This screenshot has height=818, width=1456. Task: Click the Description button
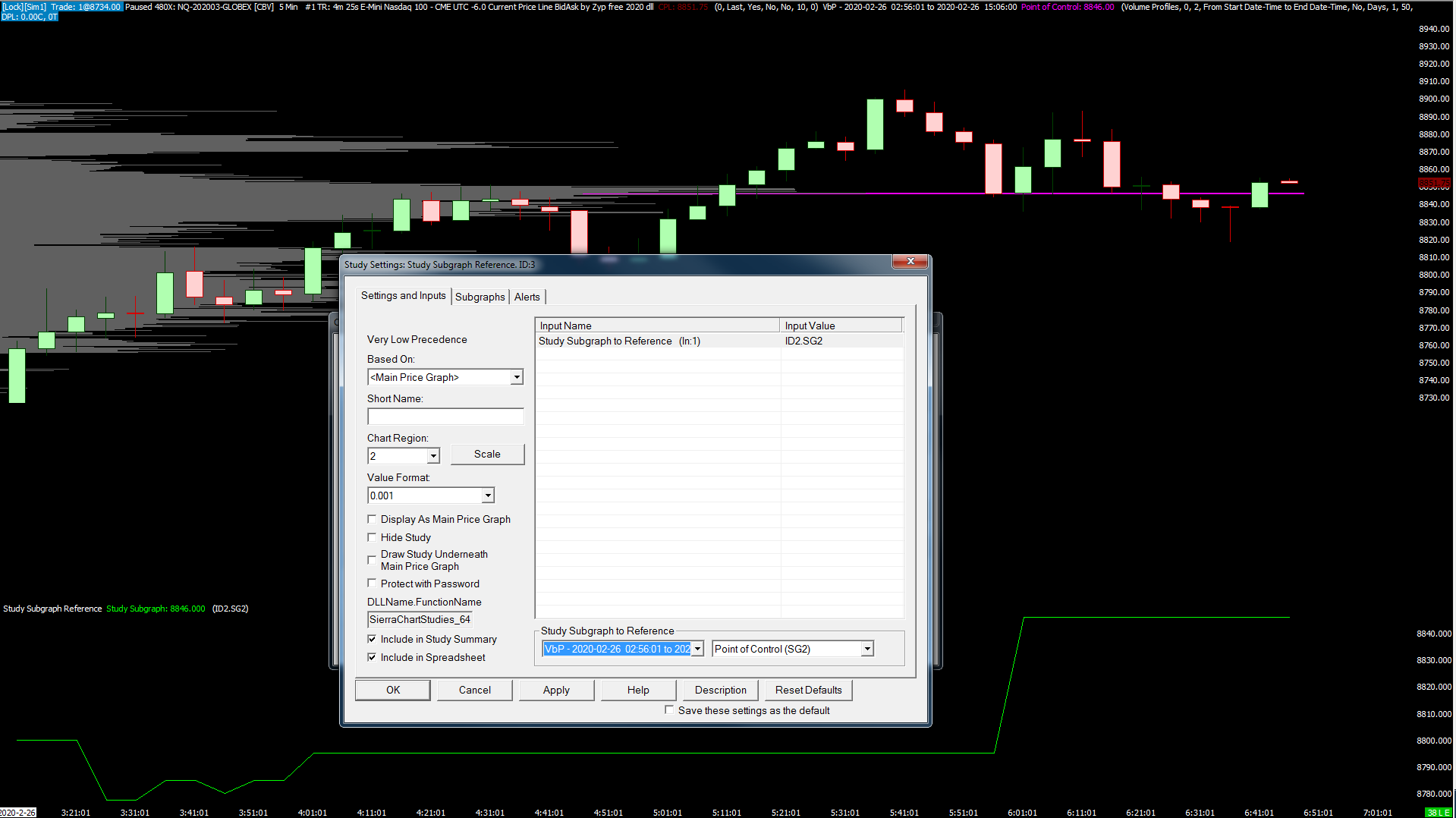721,690
